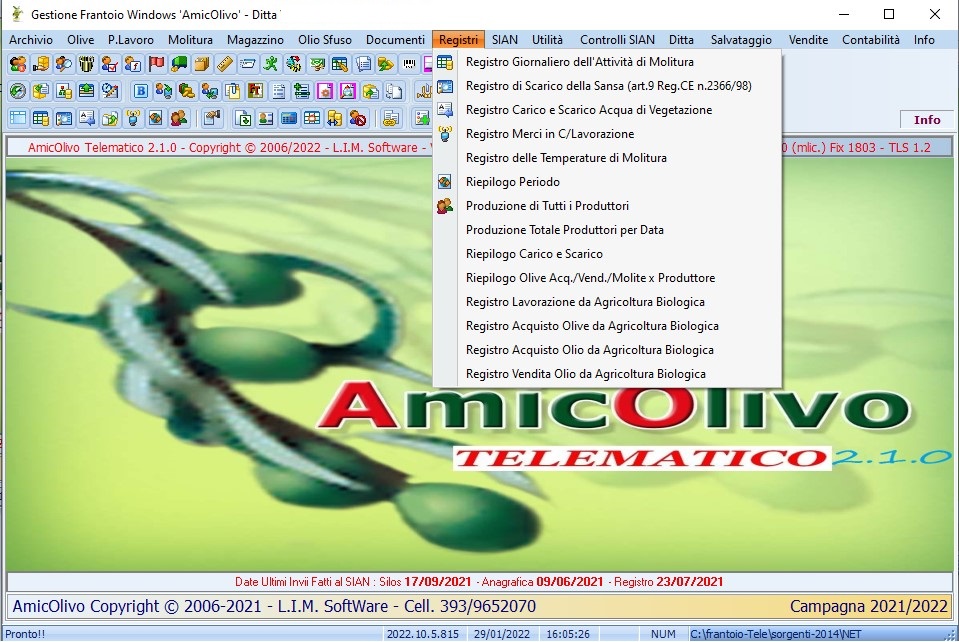Select Registro di Scarico della Sansa
Image resolution: width=959 pixels, height=642 pixels.
click(607, 86)
